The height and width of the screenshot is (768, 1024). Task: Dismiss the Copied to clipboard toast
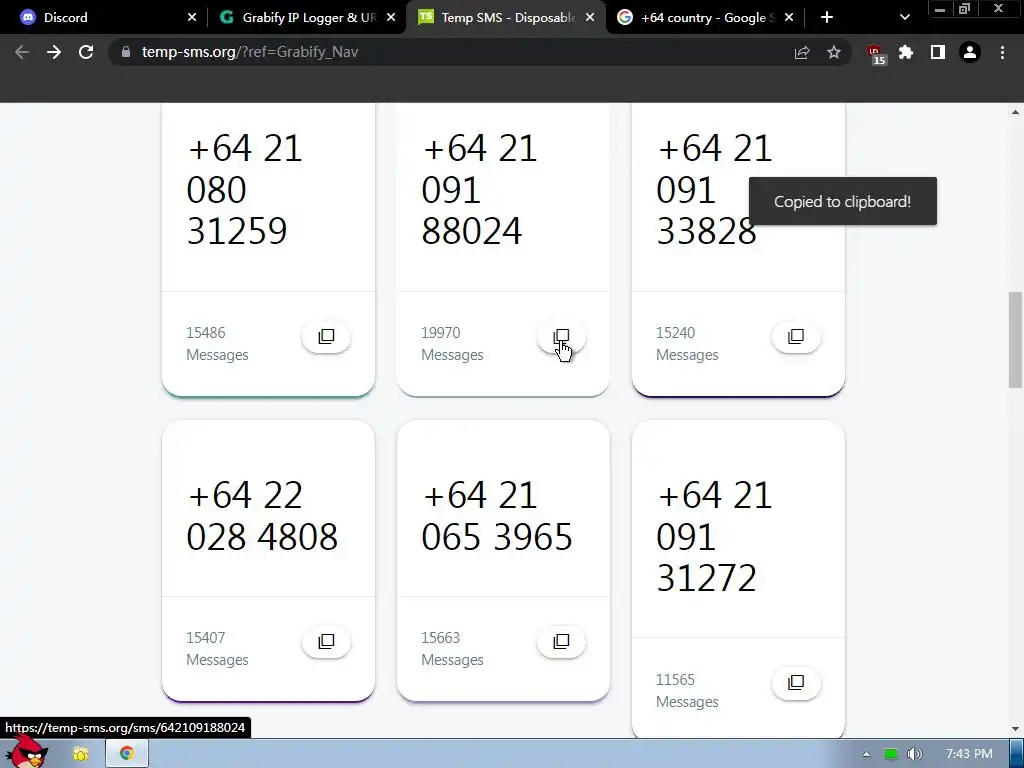pyautogui.click(x=842, y=201)
